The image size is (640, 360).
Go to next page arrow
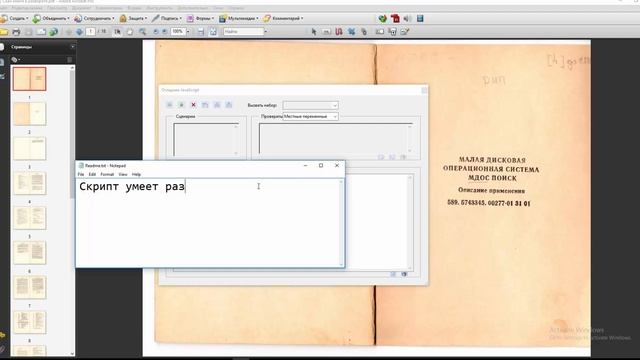tap(79, 32)
